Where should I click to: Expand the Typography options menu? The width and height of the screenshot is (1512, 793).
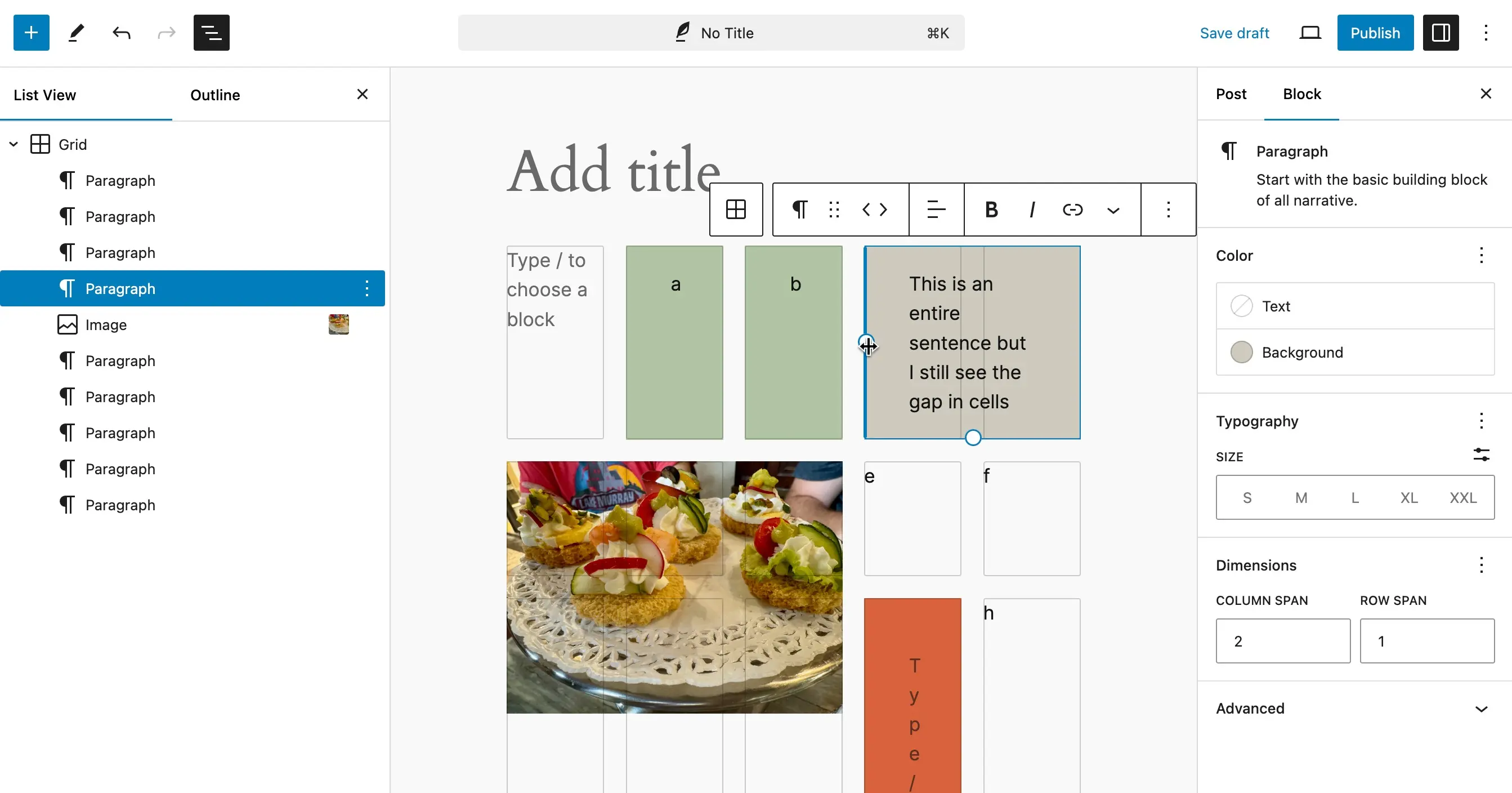(x=1484, y=421)
